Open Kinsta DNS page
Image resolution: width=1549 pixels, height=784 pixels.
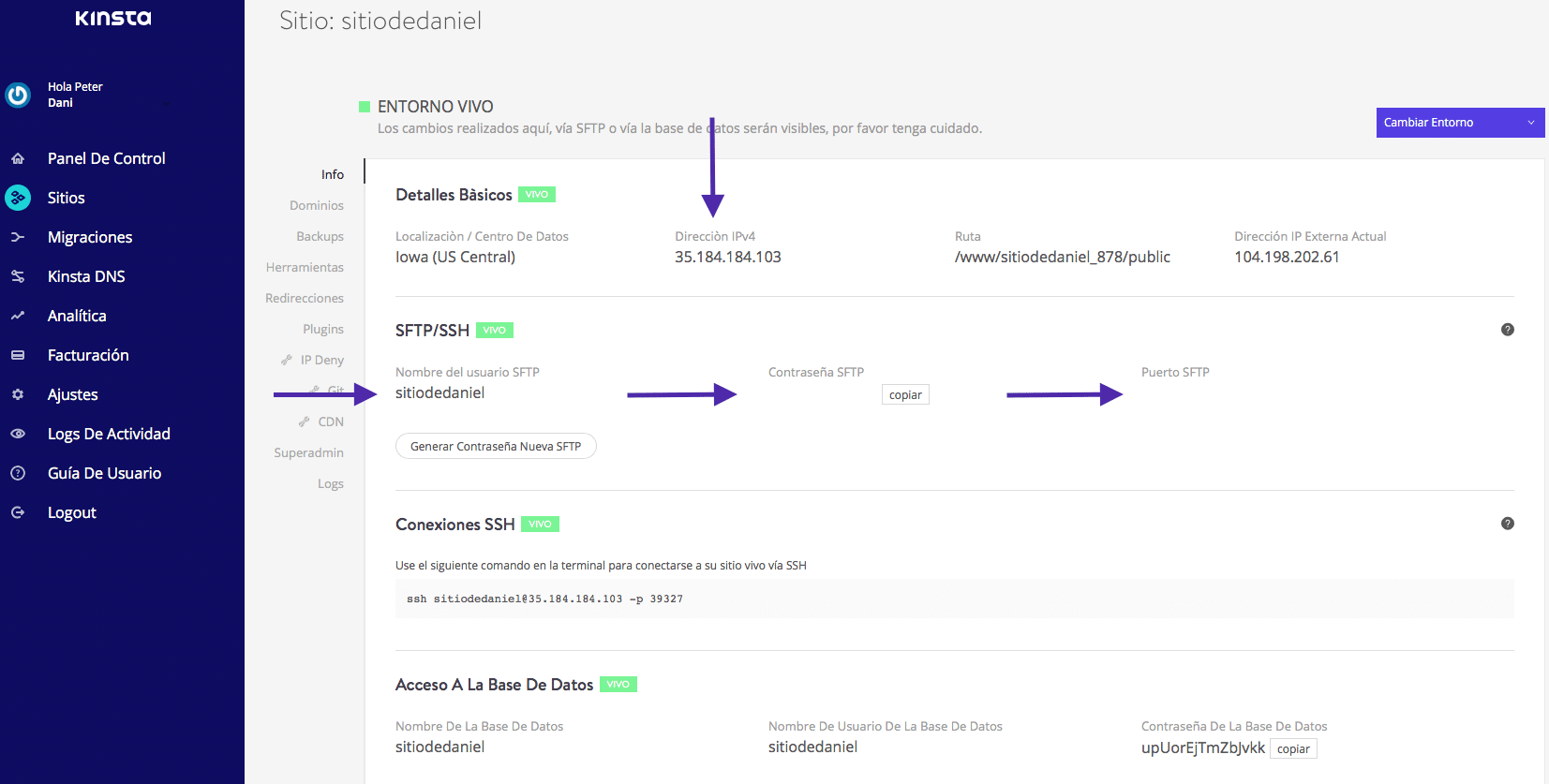click(x=86, y=276)
